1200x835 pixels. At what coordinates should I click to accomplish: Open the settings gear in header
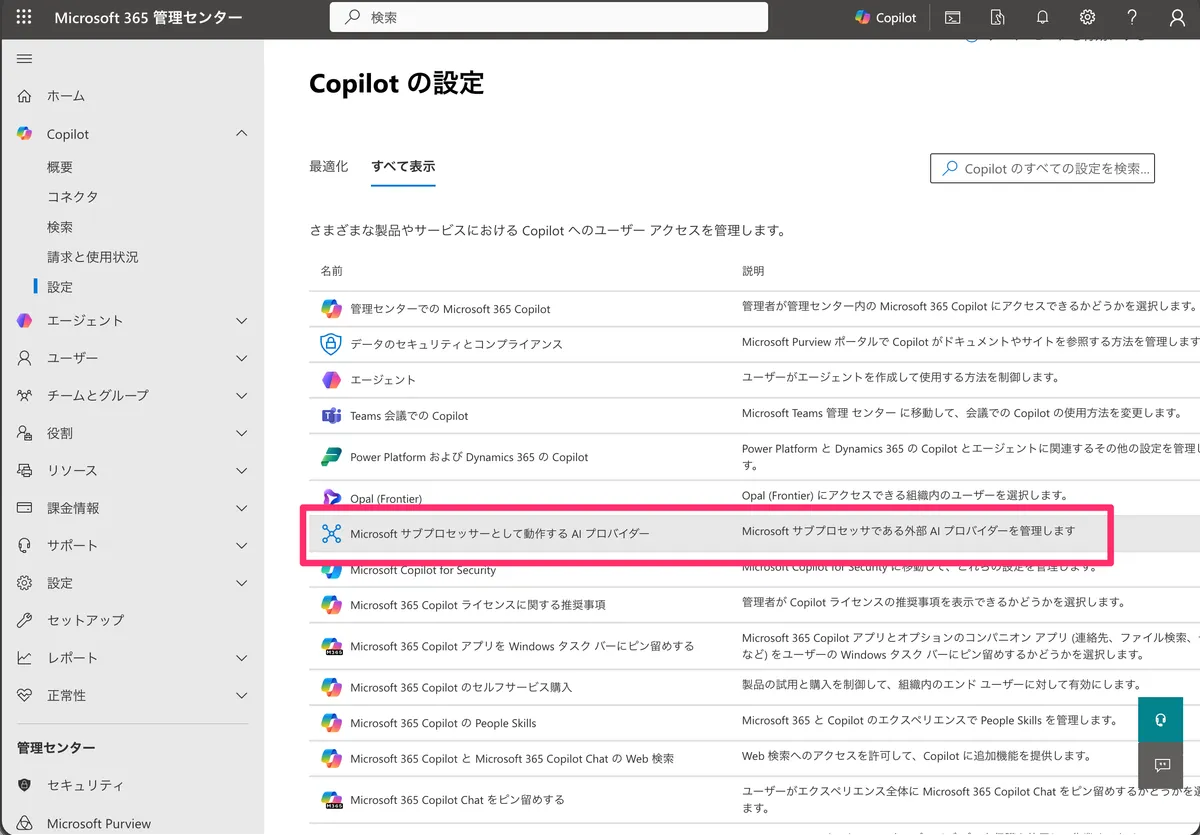(1087, 18)
